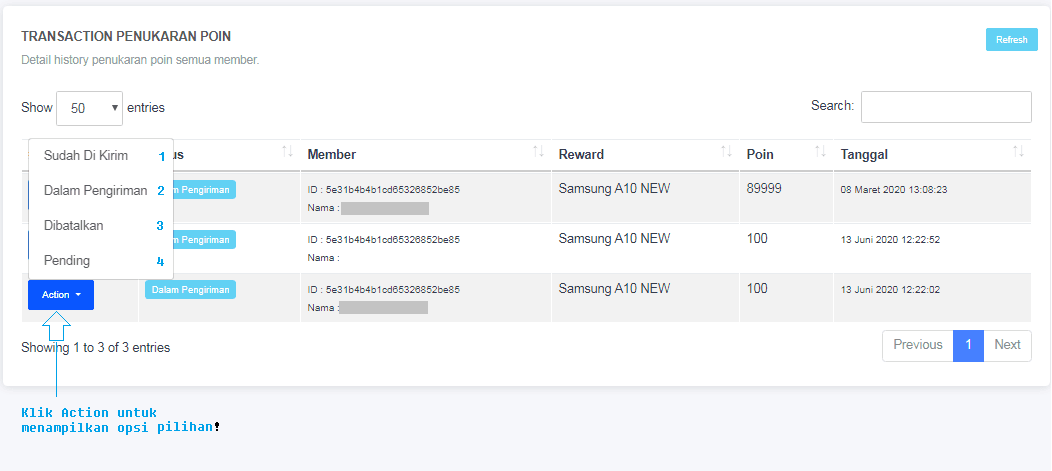Click the sort arrows in Member column
1052x471 pixels.
click(538, 152)
